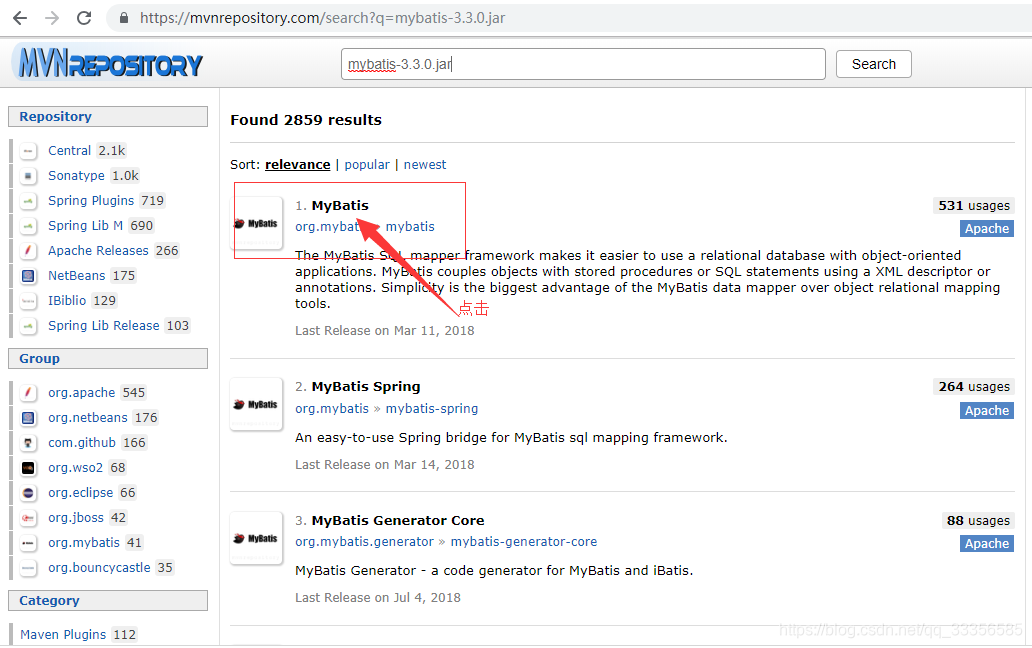The width and height of the screenshot is (1032, 648).
Task: Filter by org.mybatis group link
Action: coord(84,543)
